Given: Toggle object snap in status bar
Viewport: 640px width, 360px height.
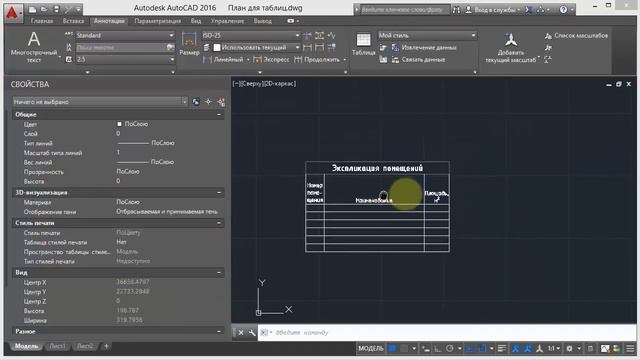Looking at the screenshot, I should [x=482, y=348].
